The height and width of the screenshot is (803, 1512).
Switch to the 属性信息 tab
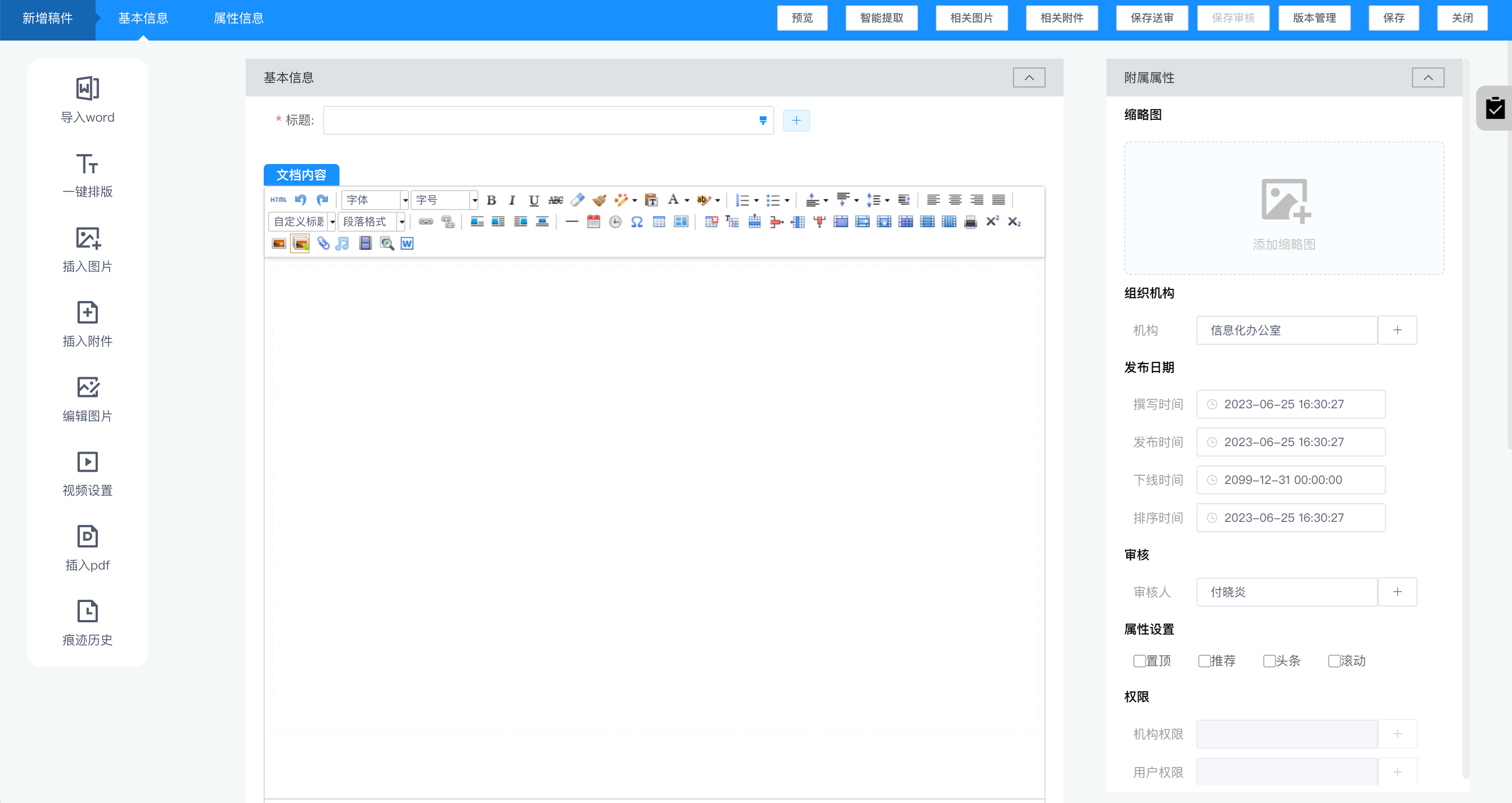pos(238,18)
